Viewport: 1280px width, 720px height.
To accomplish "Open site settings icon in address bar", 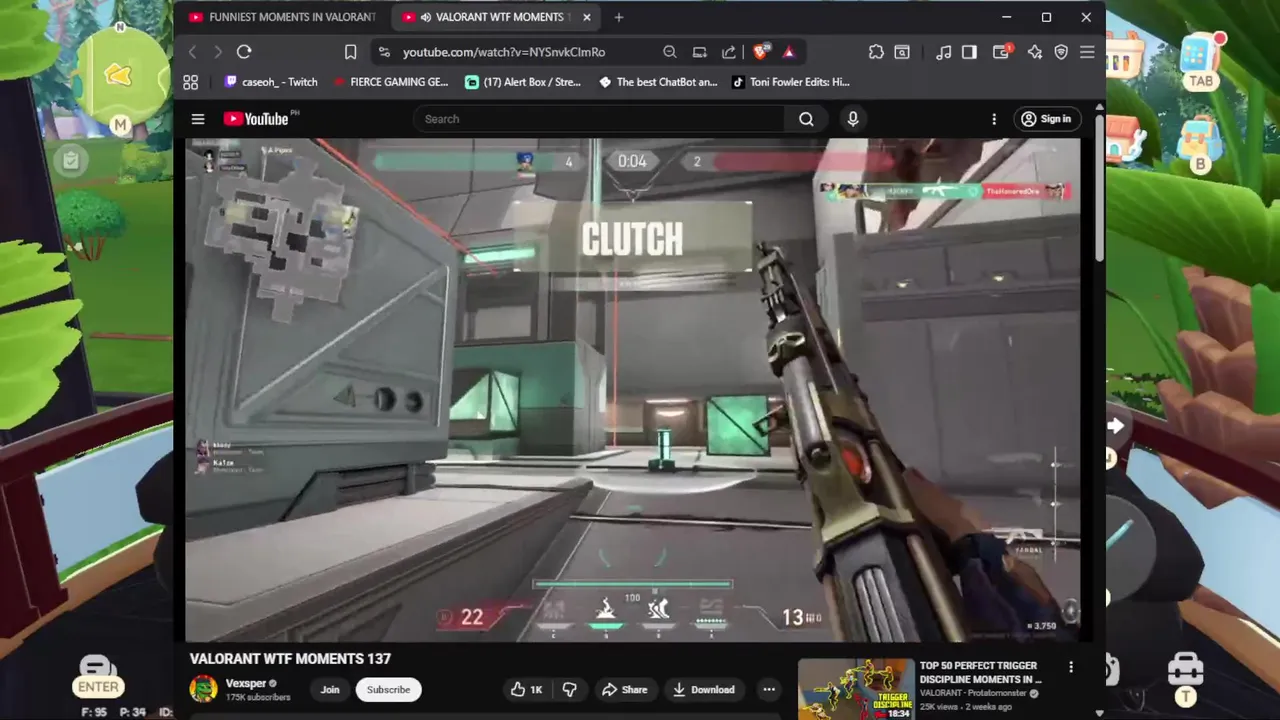I will [x=384, y=52].
